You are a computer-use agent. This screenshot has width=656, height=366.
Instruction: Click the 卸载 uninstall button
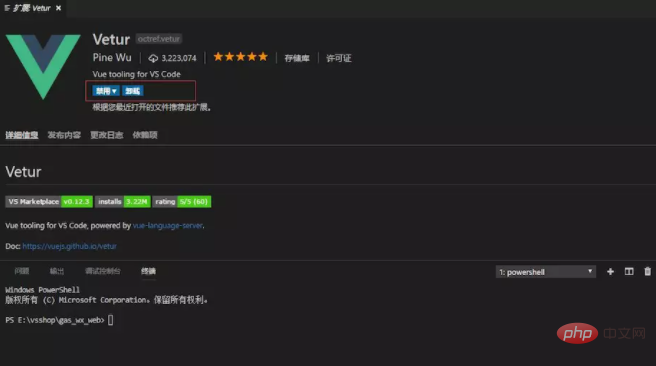click(x=133, y=91)
